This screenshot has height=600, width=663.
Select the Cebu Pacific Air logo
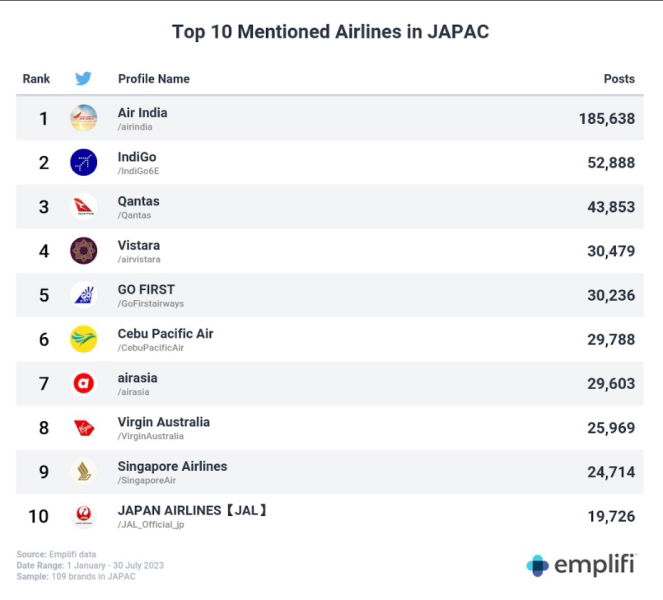click(x=84, y=339)
